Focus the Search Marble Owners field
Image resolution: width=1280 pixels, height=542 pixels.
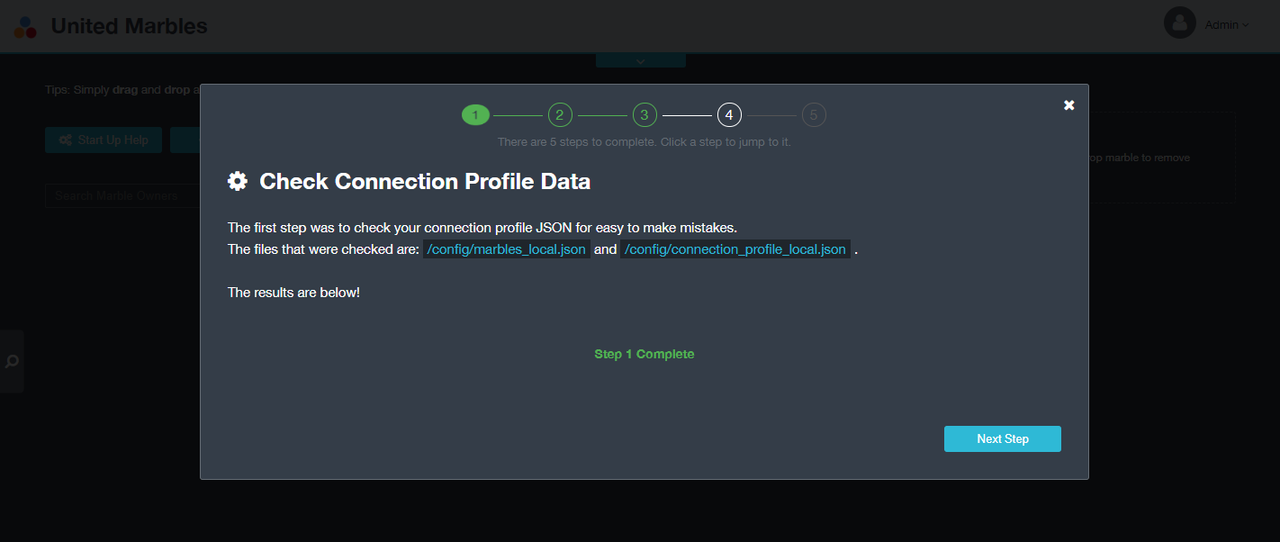click(x=122, y=195)
